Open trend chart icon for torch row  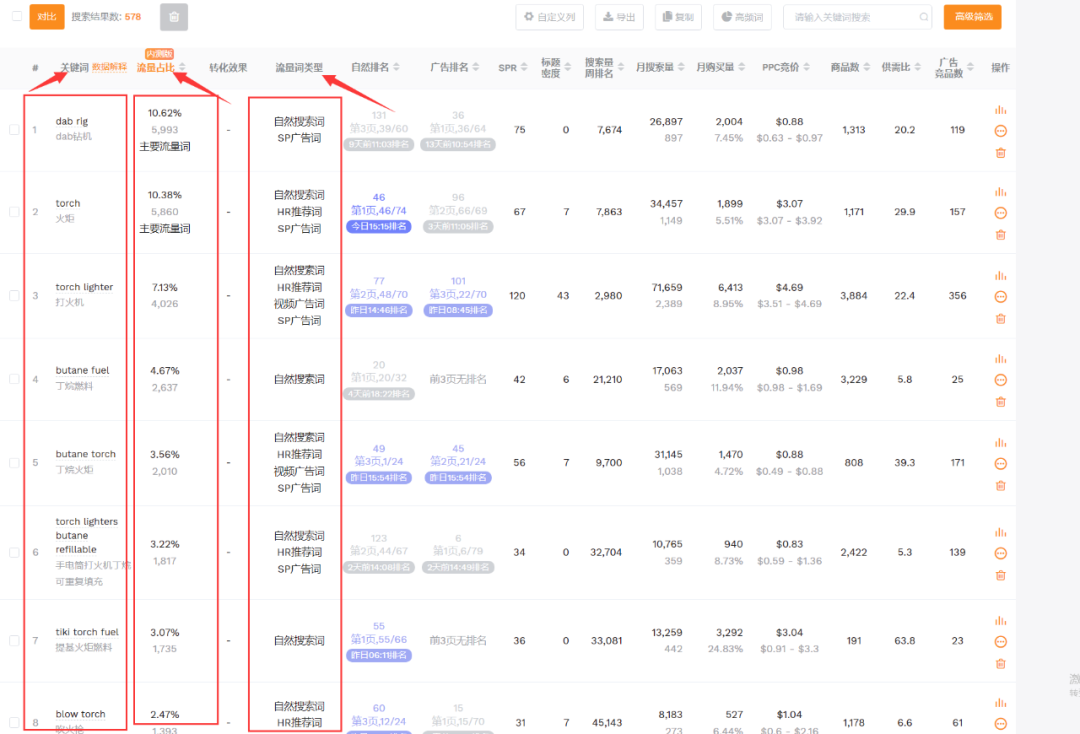pyautogui.click(x=1001, y=192)
